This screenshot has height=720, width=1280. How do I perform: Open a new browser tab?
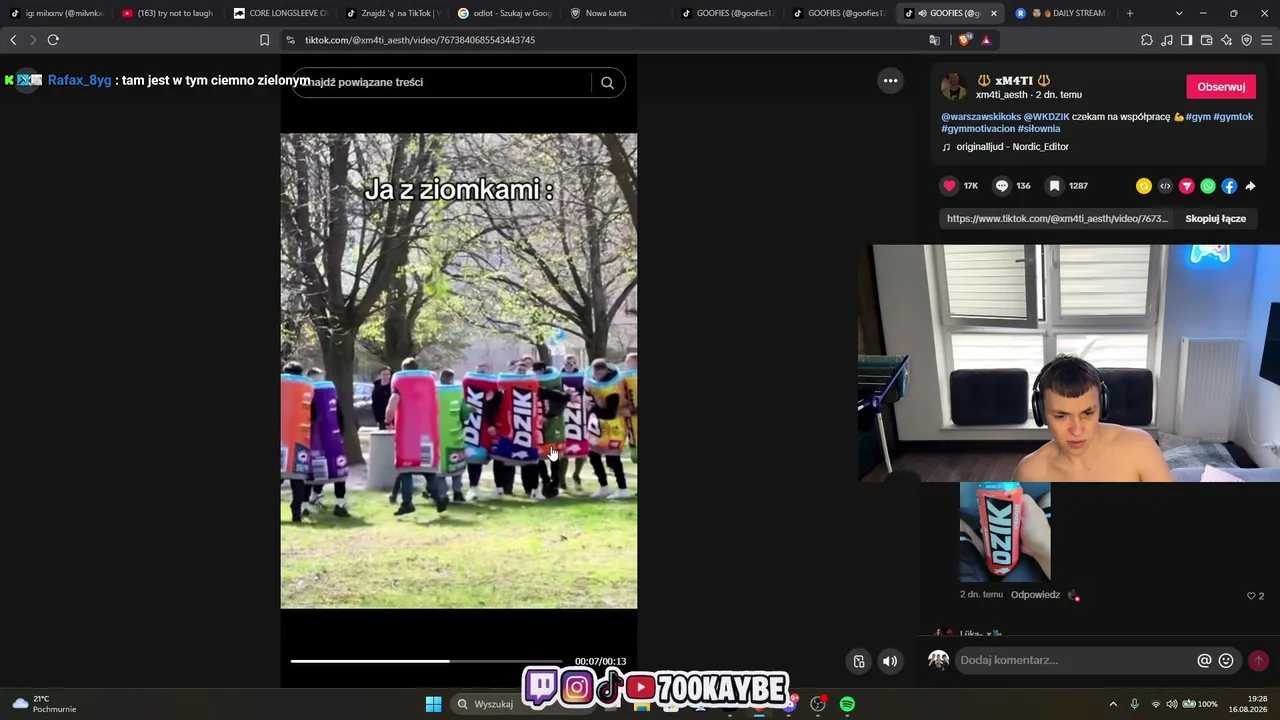(1130, 13)
